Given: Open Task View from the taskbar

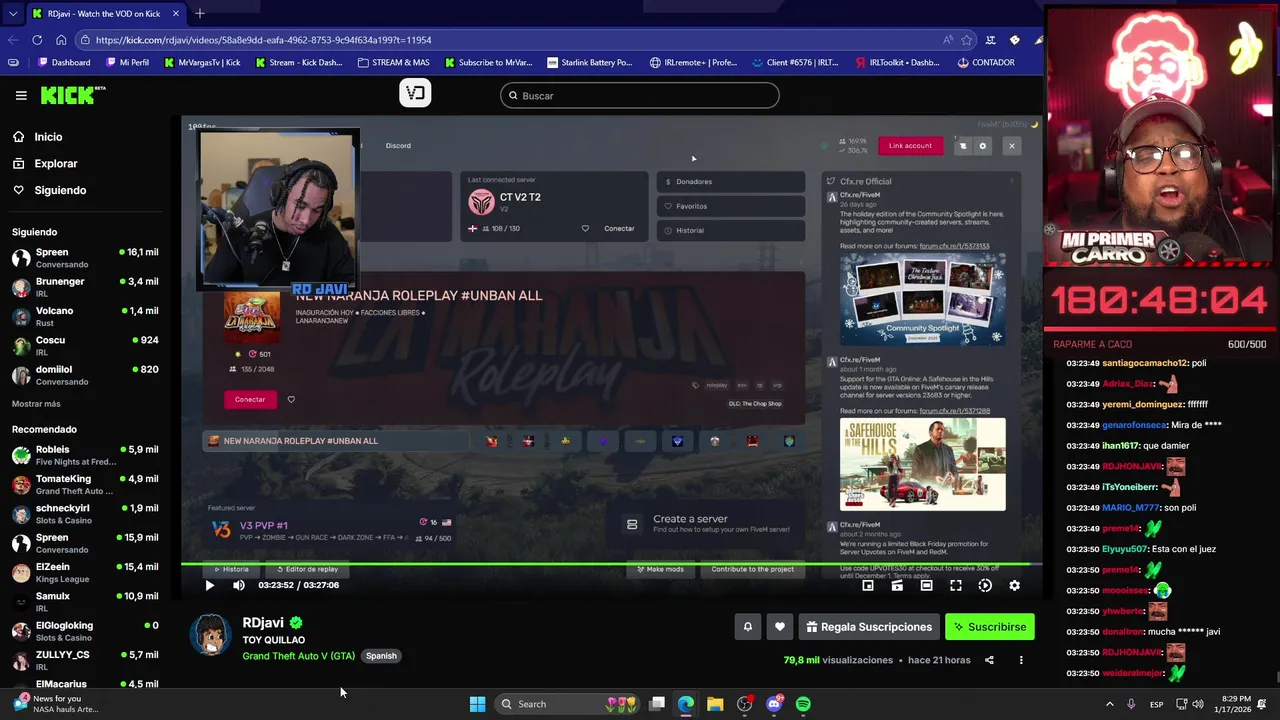Looking at the screenshot, I should point(657,704).
